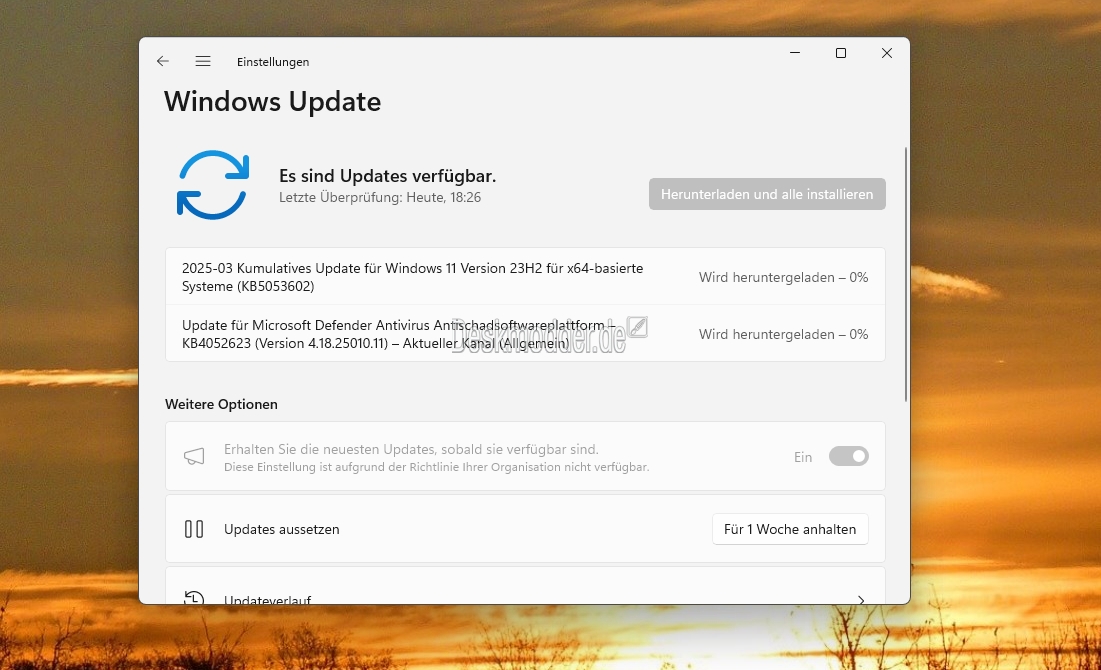
Task: Close the Einstellungen window
Action: coord(887,53)
